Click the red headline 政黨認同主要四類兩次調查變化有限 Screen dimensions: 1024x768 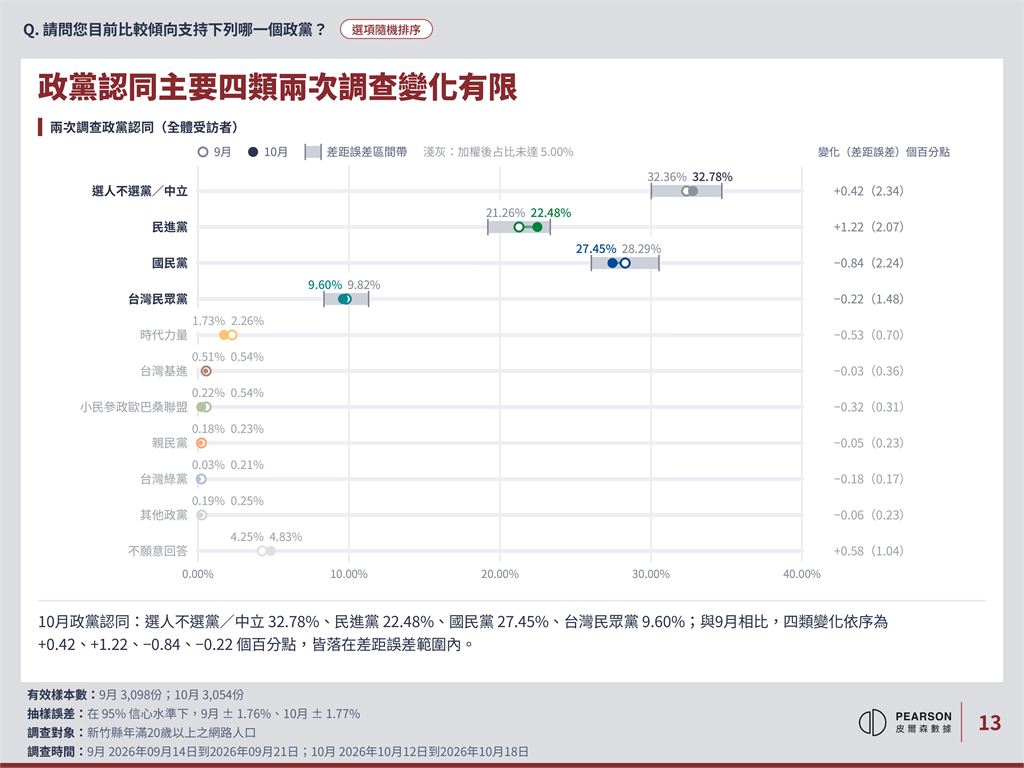pyautogui.click(x=278, y=88)
